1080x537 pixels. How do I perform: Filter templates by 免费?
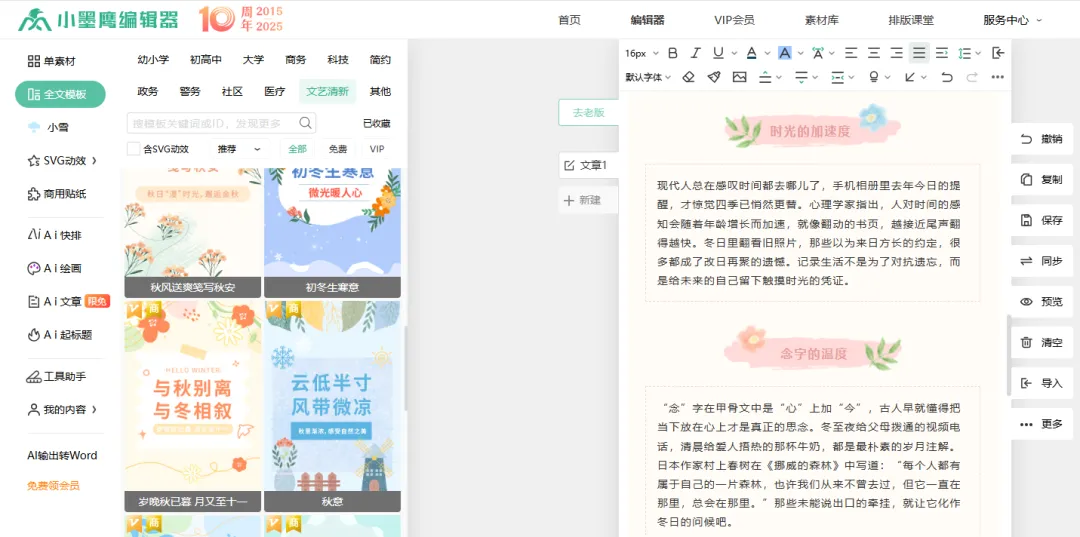[x=338, y=149]
